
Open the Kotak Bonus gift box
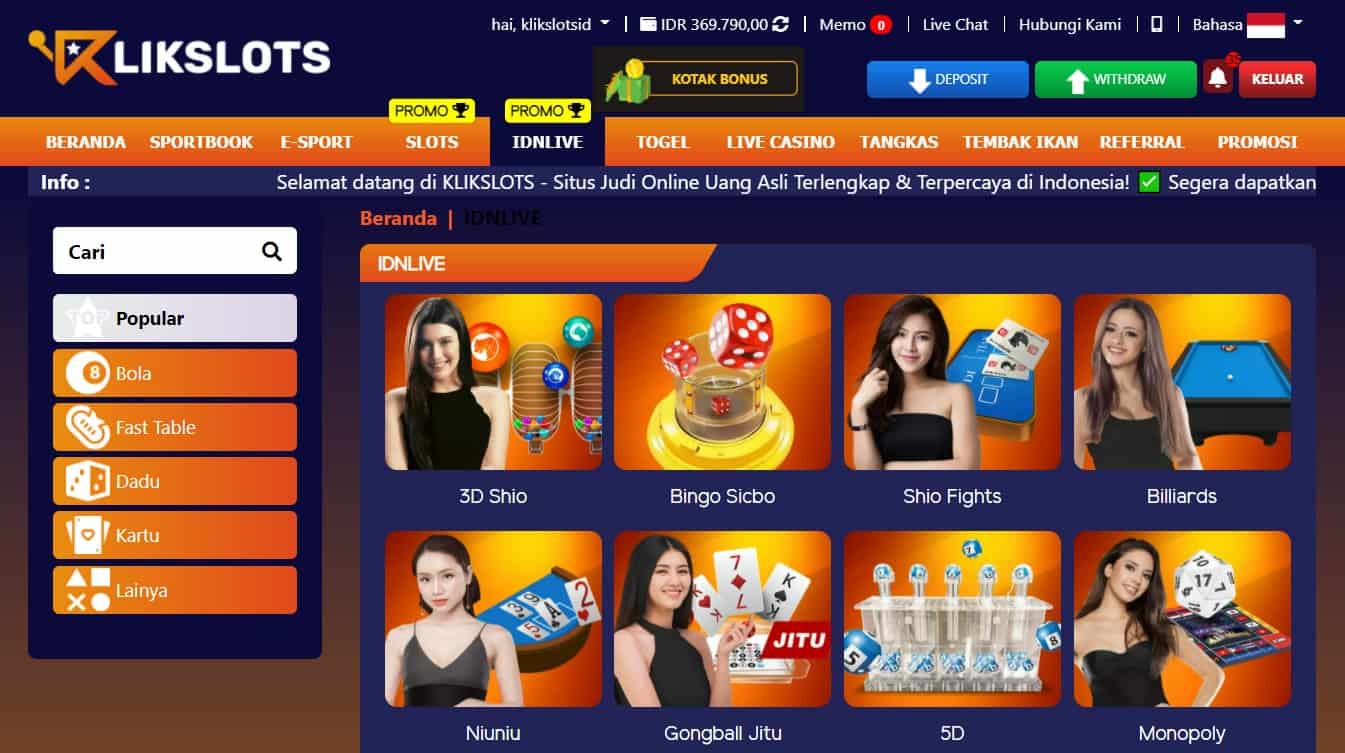click(x=698, y=79)
